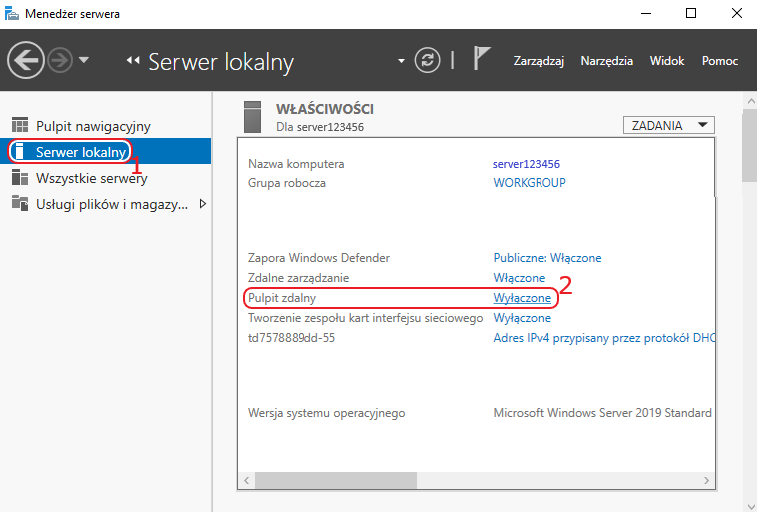Open the Zarządzaj menu

pos(538,61)
